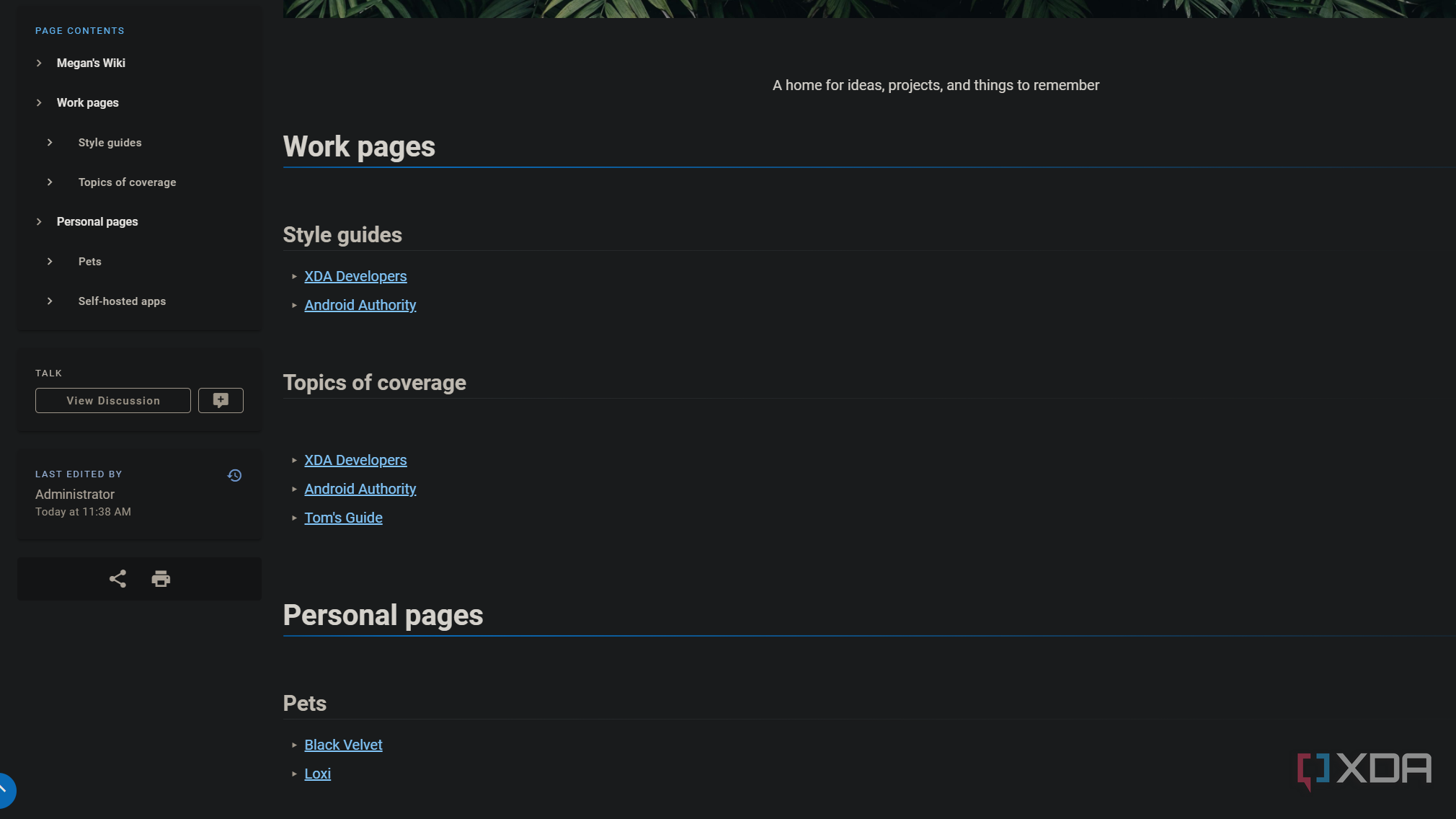Expand the Topics of coverage chevron
Image resolution: width=1456 pixels, height=819 pixels.
(50, 182)
